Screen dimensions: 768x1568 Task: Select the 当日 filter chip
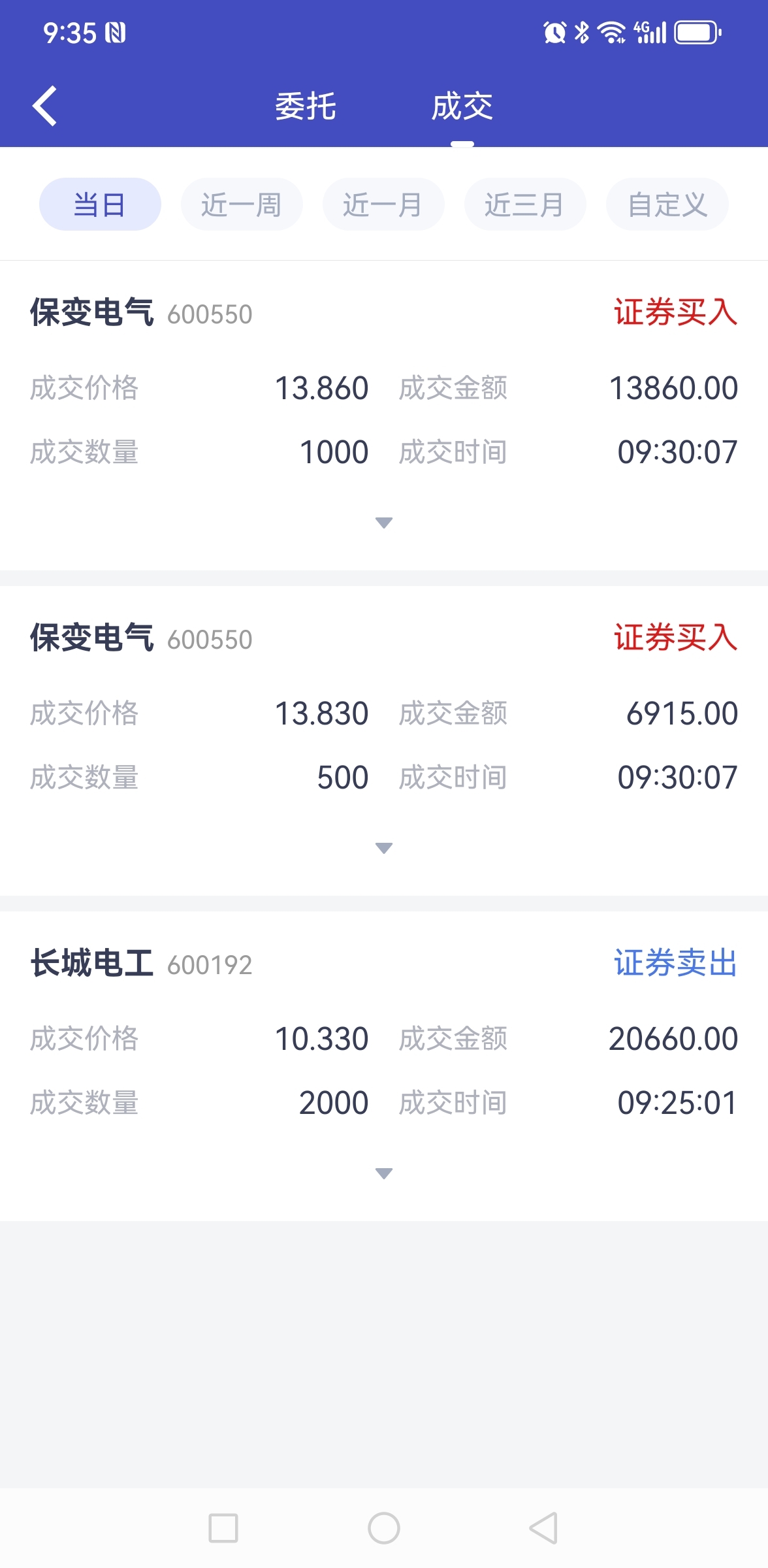click(x=100, y=204)
